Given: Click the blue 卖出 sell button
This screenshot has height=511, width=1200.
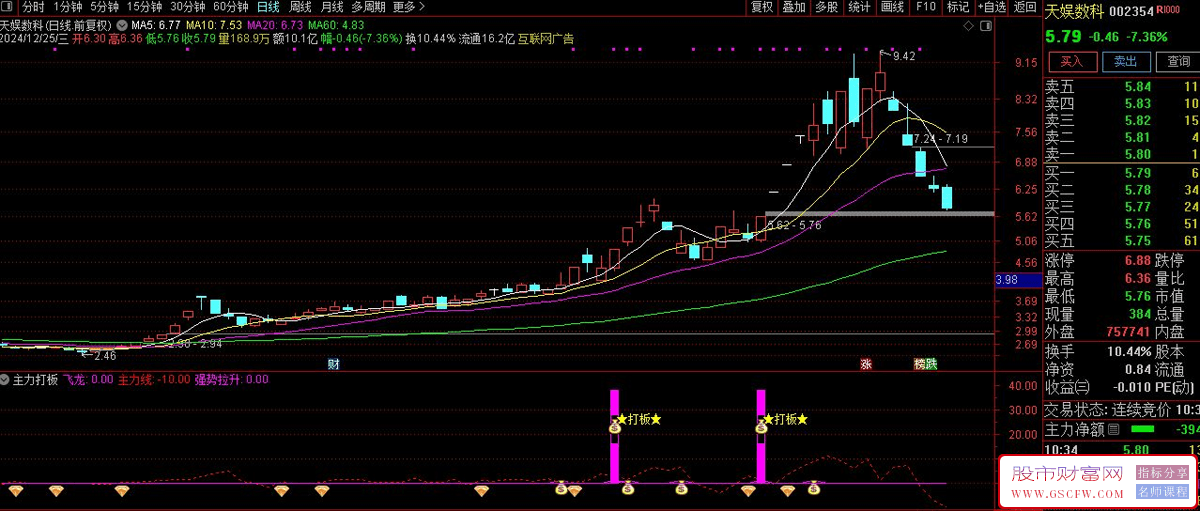Looking at the screenshot, I should [x=1125, y=61].
